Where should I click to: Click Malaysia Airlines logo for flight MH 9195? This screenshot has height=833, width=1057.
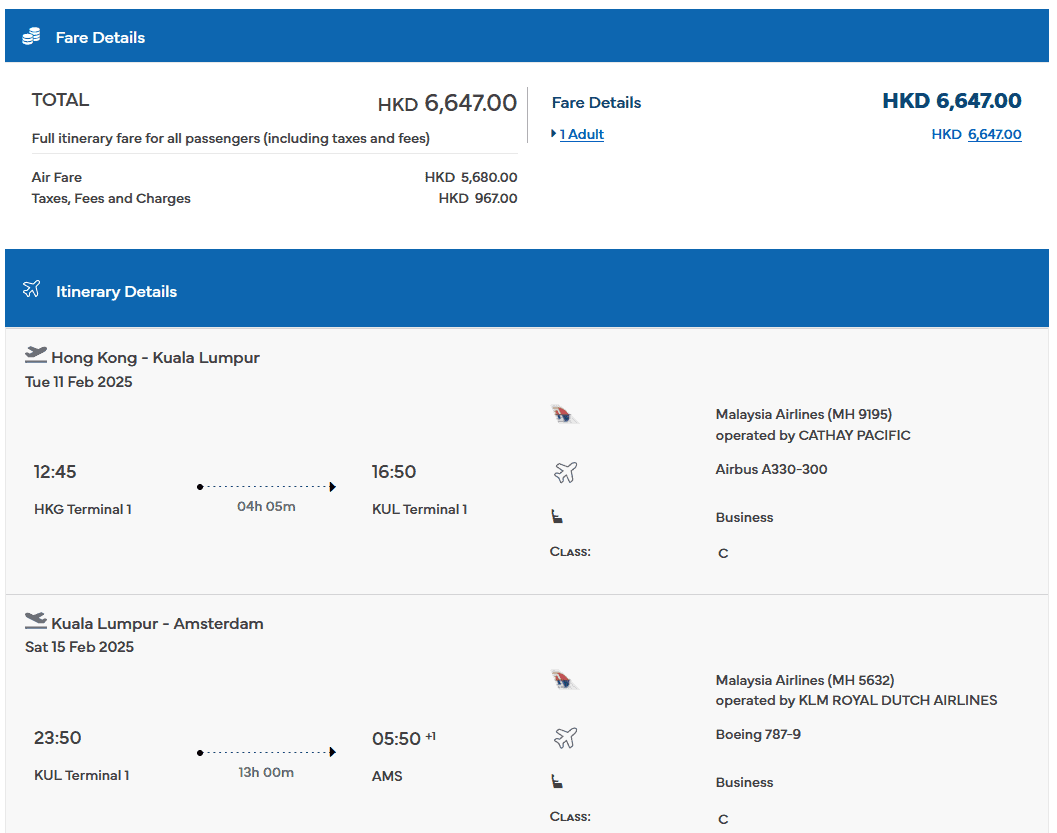coord(565,415)
